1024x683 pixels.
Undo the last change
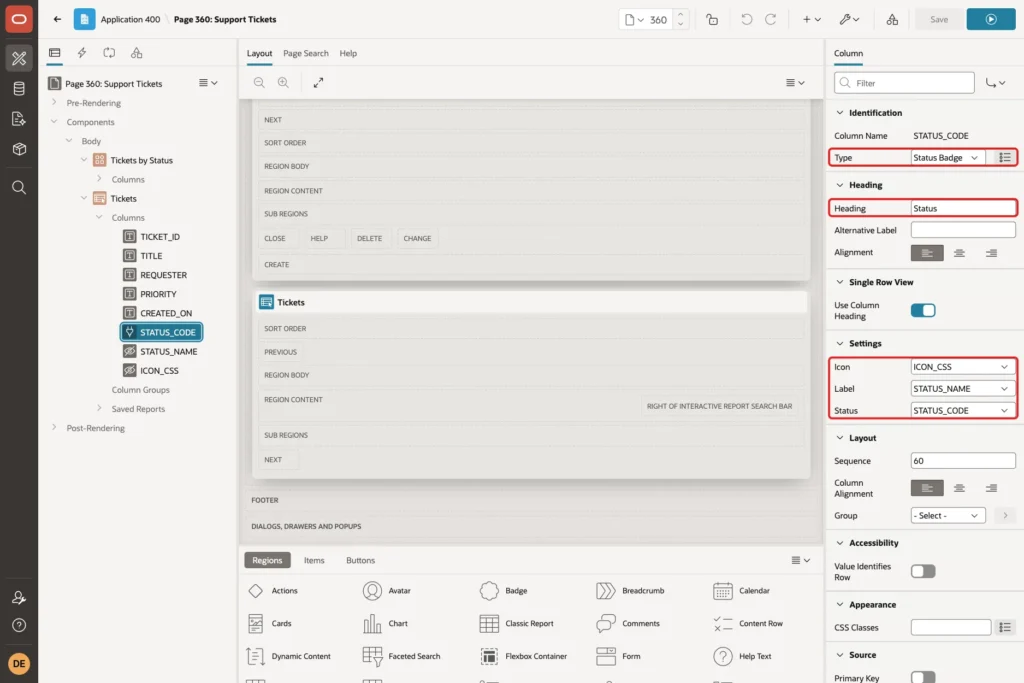746,20
